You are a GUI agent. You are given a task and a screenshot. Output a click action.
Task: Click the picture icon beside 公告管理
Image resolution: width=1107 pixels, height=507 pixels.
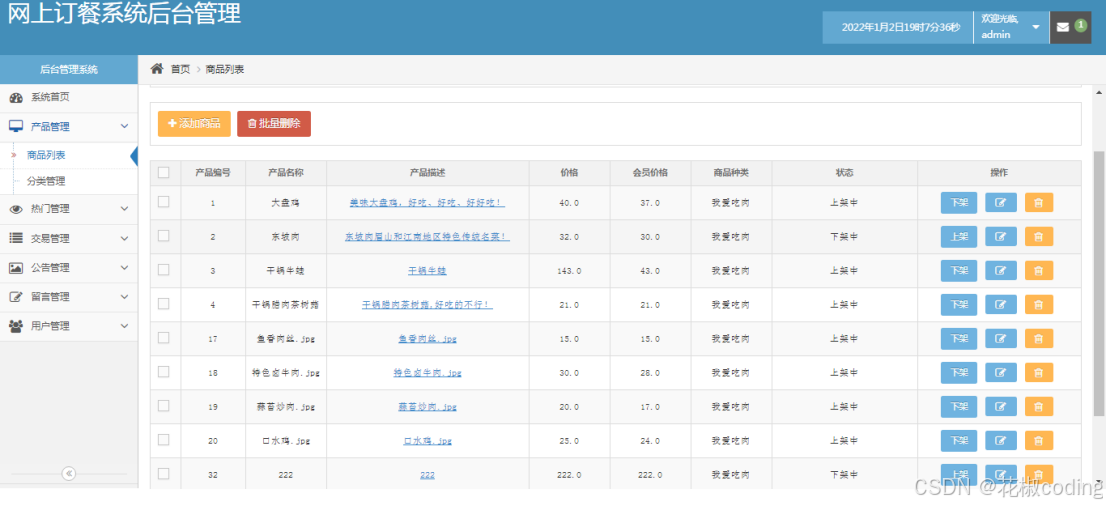pyautogui.click(x=16, y=268)
